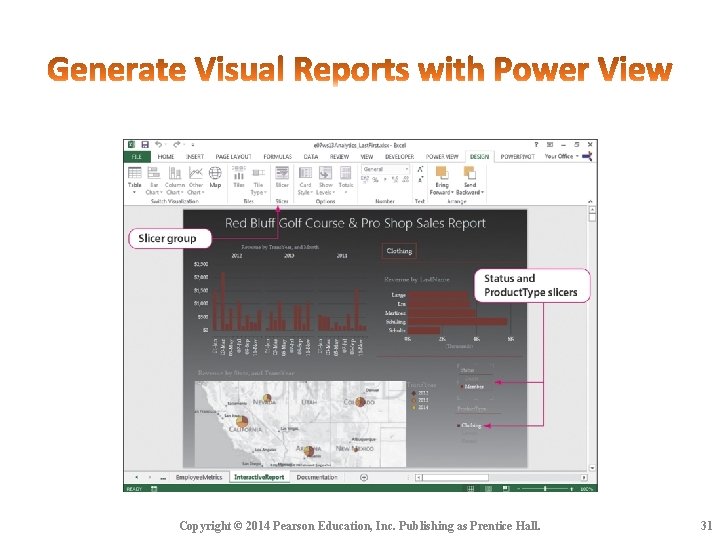720x540 pixels.
Task: Click the macro record icon in status bar
Action: pyautogui.click(x=154, y=489)
